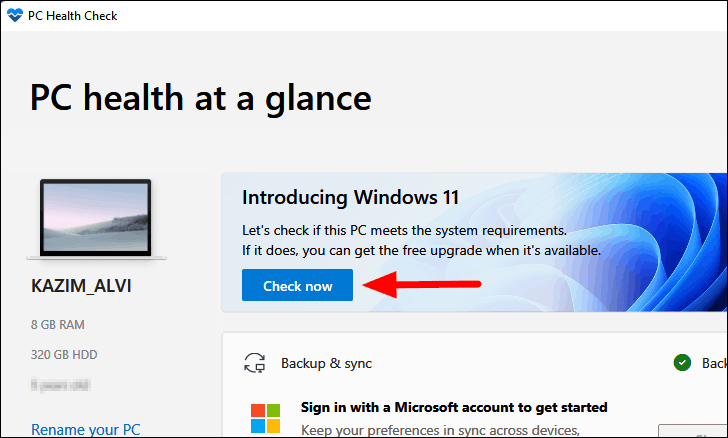Click the backup status text beside the green check

[x=715, y=363]
